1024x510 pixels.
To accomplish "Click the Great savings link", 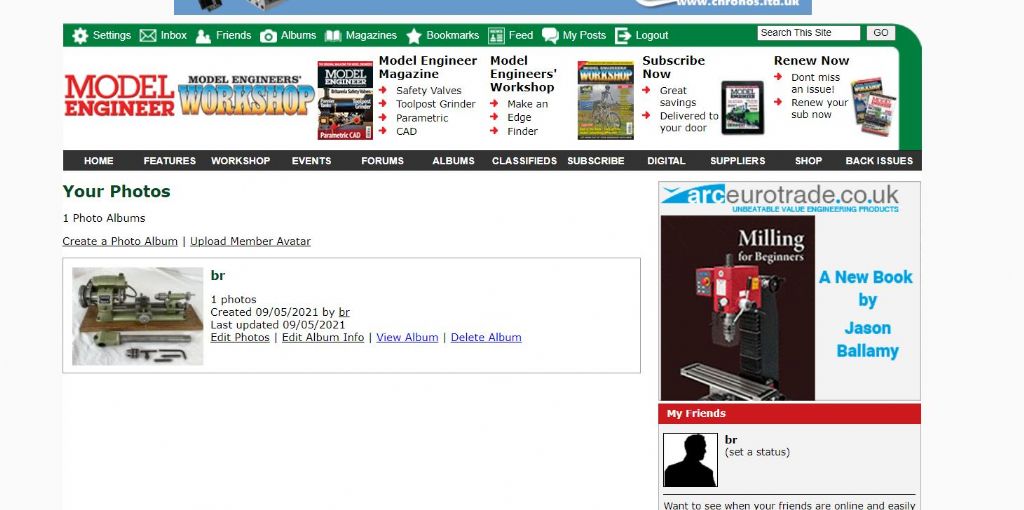I will point(678,97).
